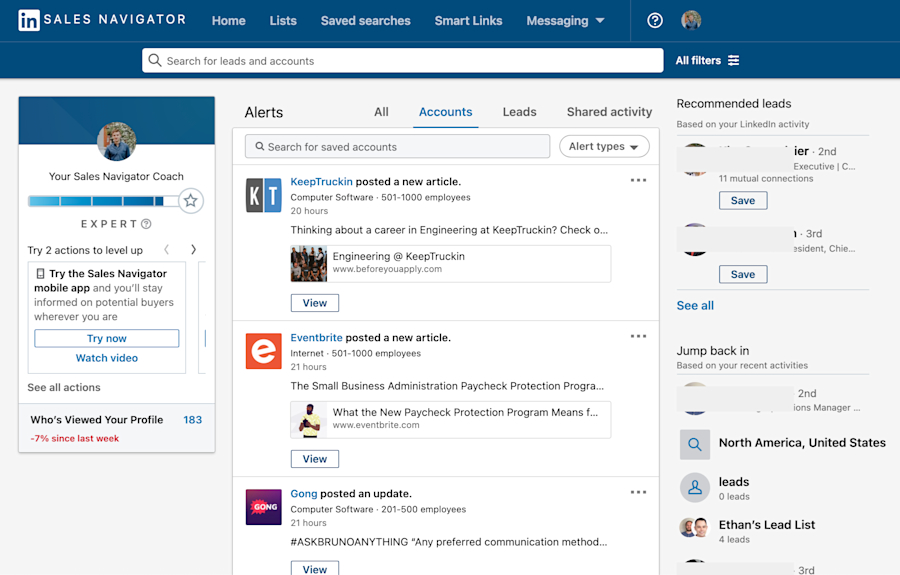The image size is (900, 575).
Task: Click the KeepTruckin KT logo
Action: (263, 196)
